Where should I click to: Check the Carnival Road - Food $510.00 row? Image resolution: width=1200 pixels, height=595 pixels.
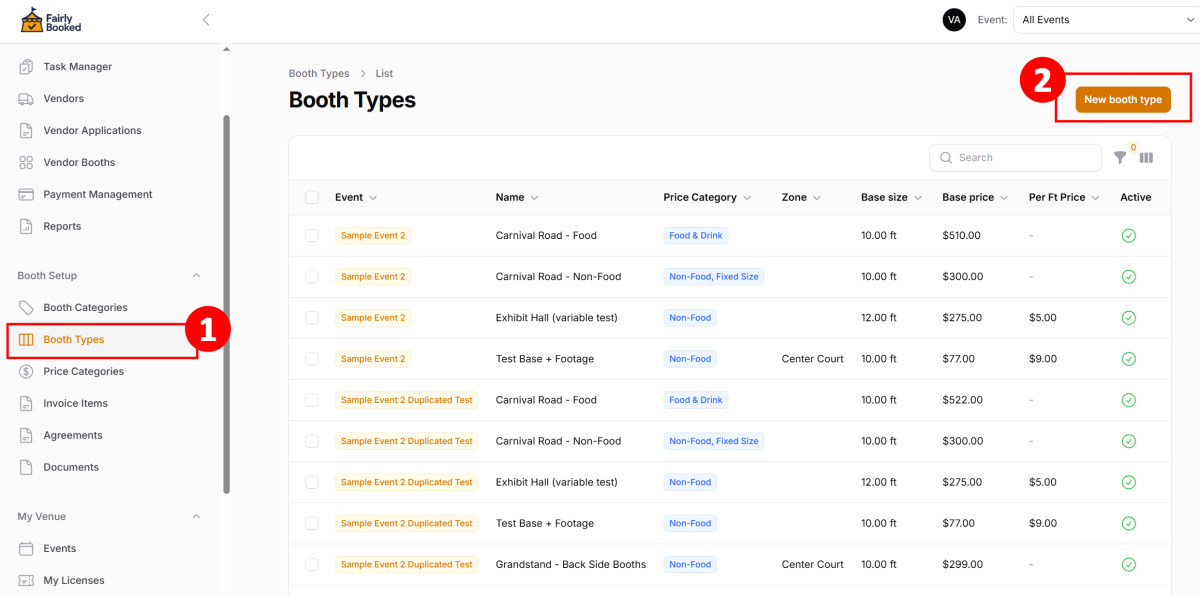(x=312, y=236)
